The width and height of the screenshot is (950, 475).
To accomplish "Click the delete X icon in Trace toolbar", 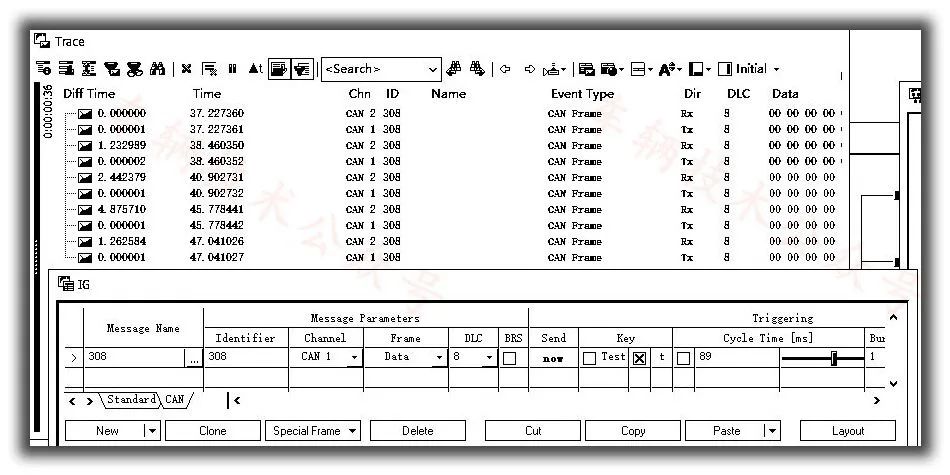I will [x=187, y=69].
